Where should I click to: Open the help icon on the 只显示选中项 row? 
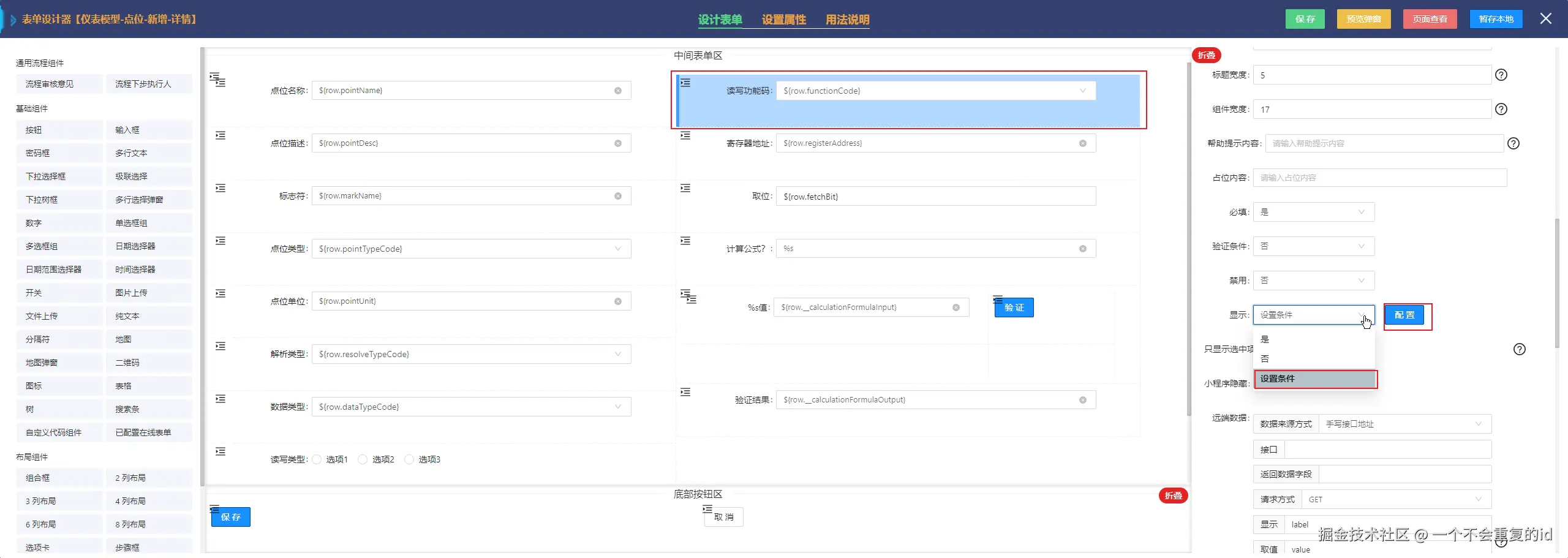click(x=1520, y=349)
